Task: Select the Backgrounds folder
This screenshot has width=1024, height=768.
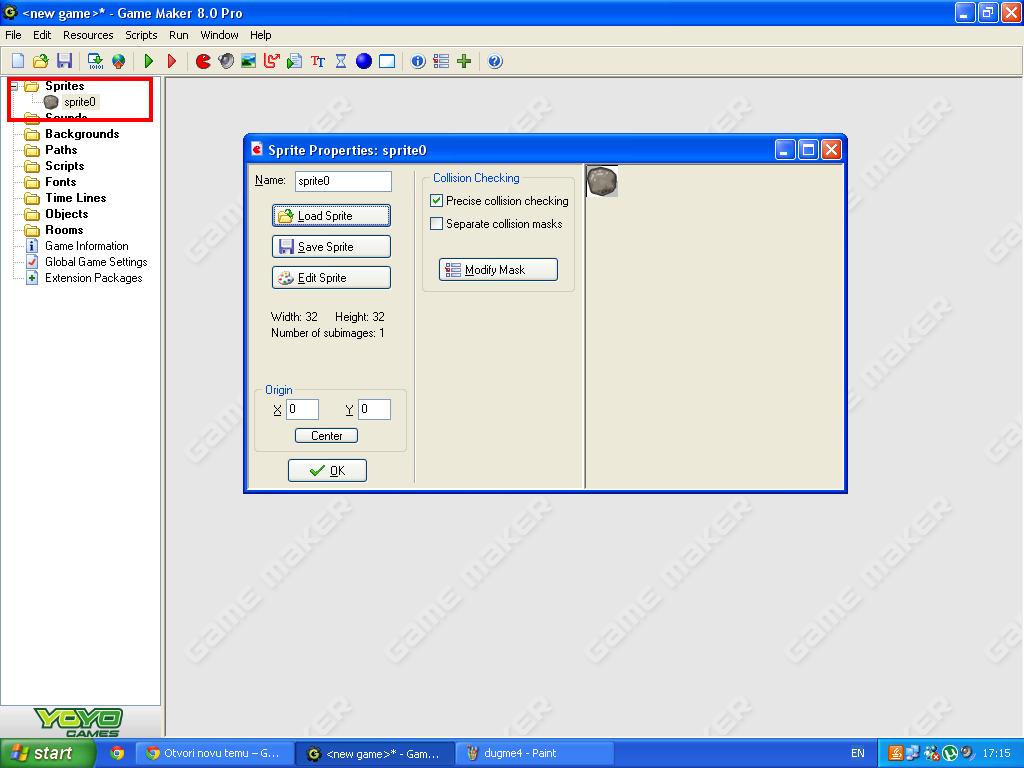Action: (x=82, y=134)
